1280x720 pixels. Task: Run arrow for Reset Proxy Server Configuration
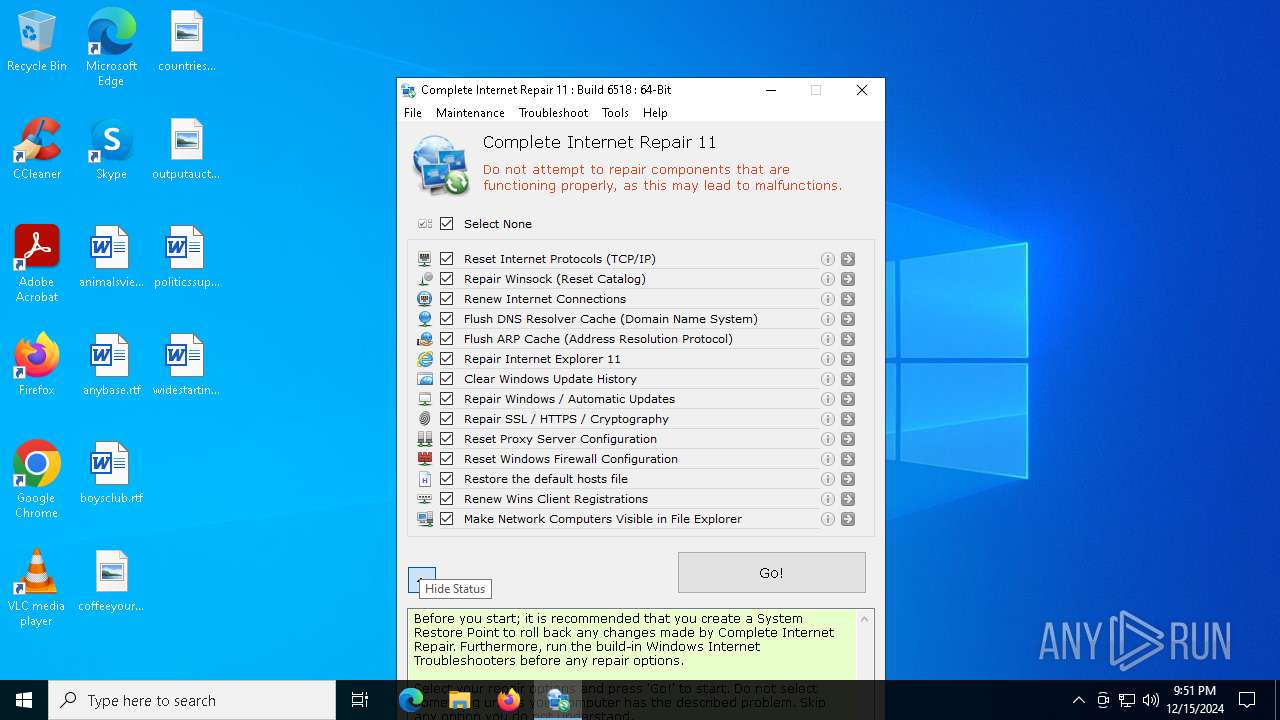tap(848, 439)
